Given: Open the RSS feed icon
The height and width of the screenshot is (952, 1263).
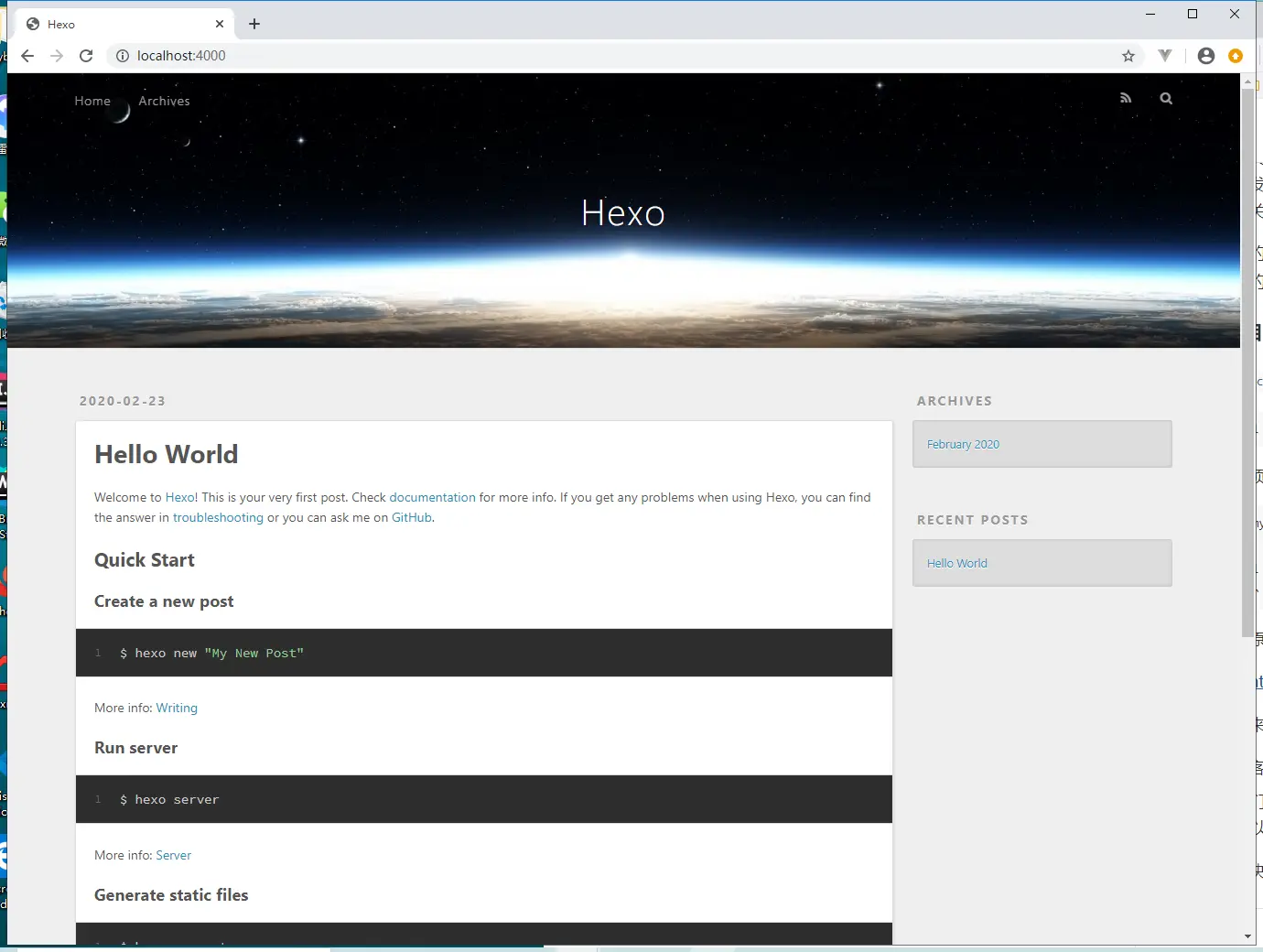Looking at the screenshot, I should pos(1126,98).
